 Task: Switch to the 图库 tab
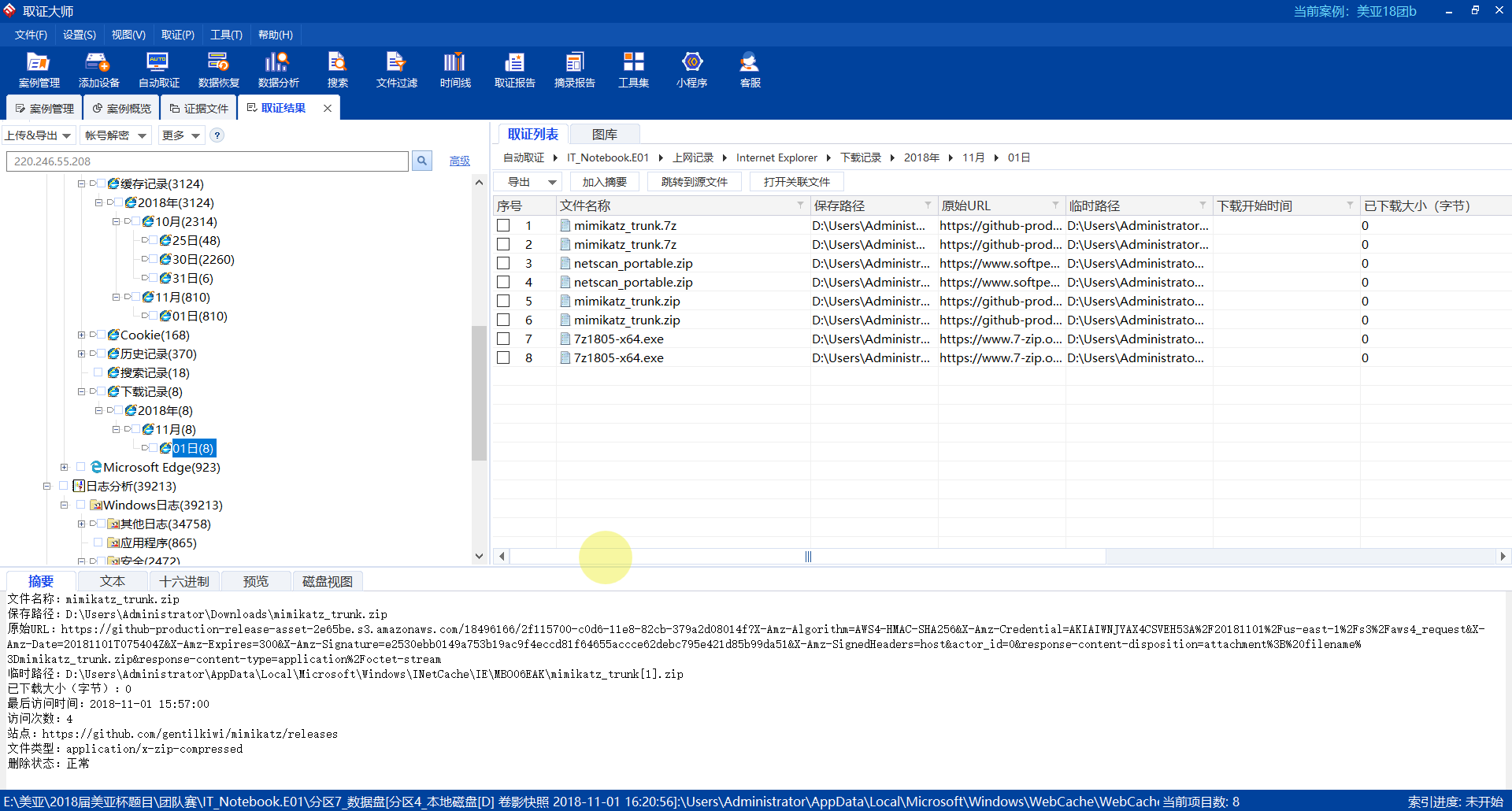click(x=604, y=135)
